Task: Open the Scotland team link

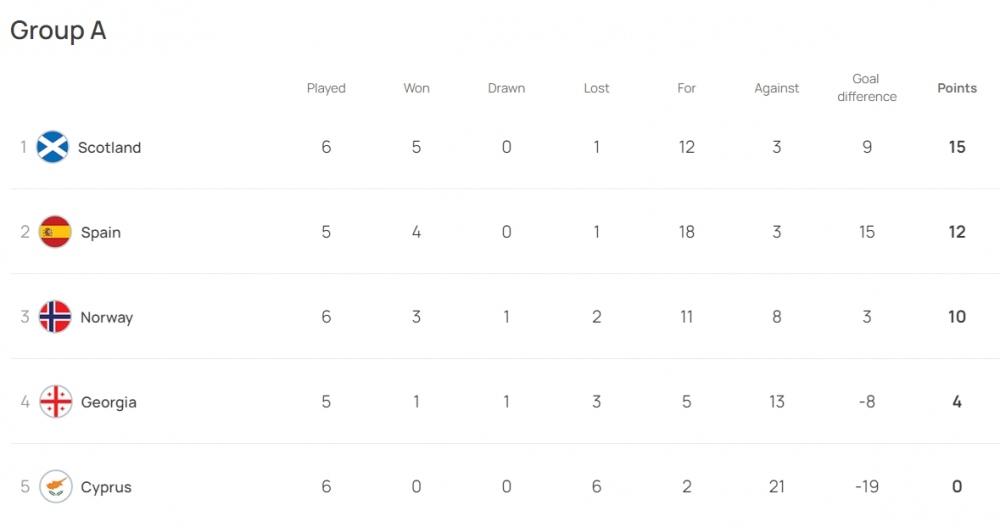Action: (109, 147)
